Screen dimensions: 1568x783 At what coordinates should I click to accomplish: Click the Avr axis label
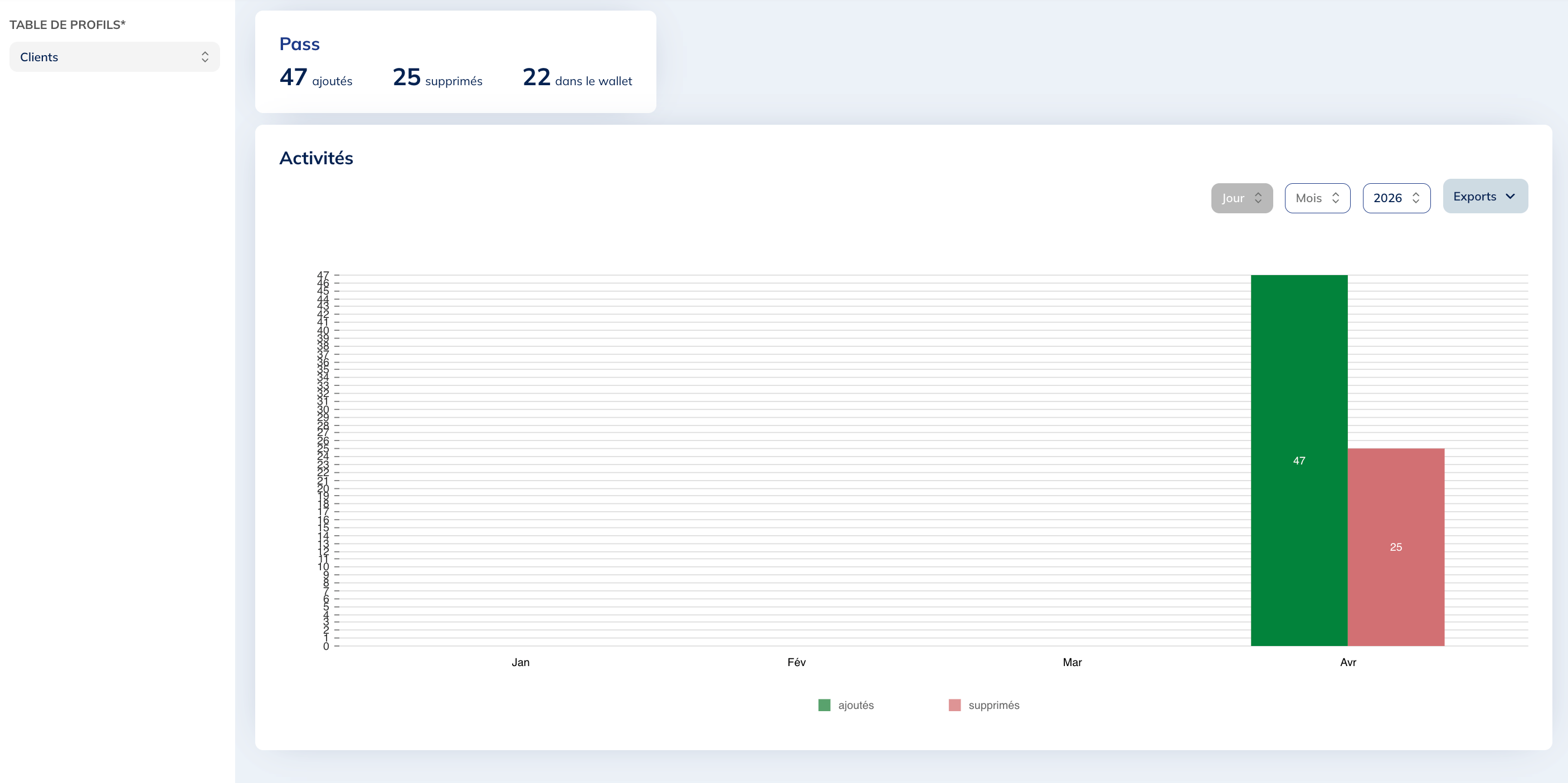pyautogui.click(x=1348, y=662)
